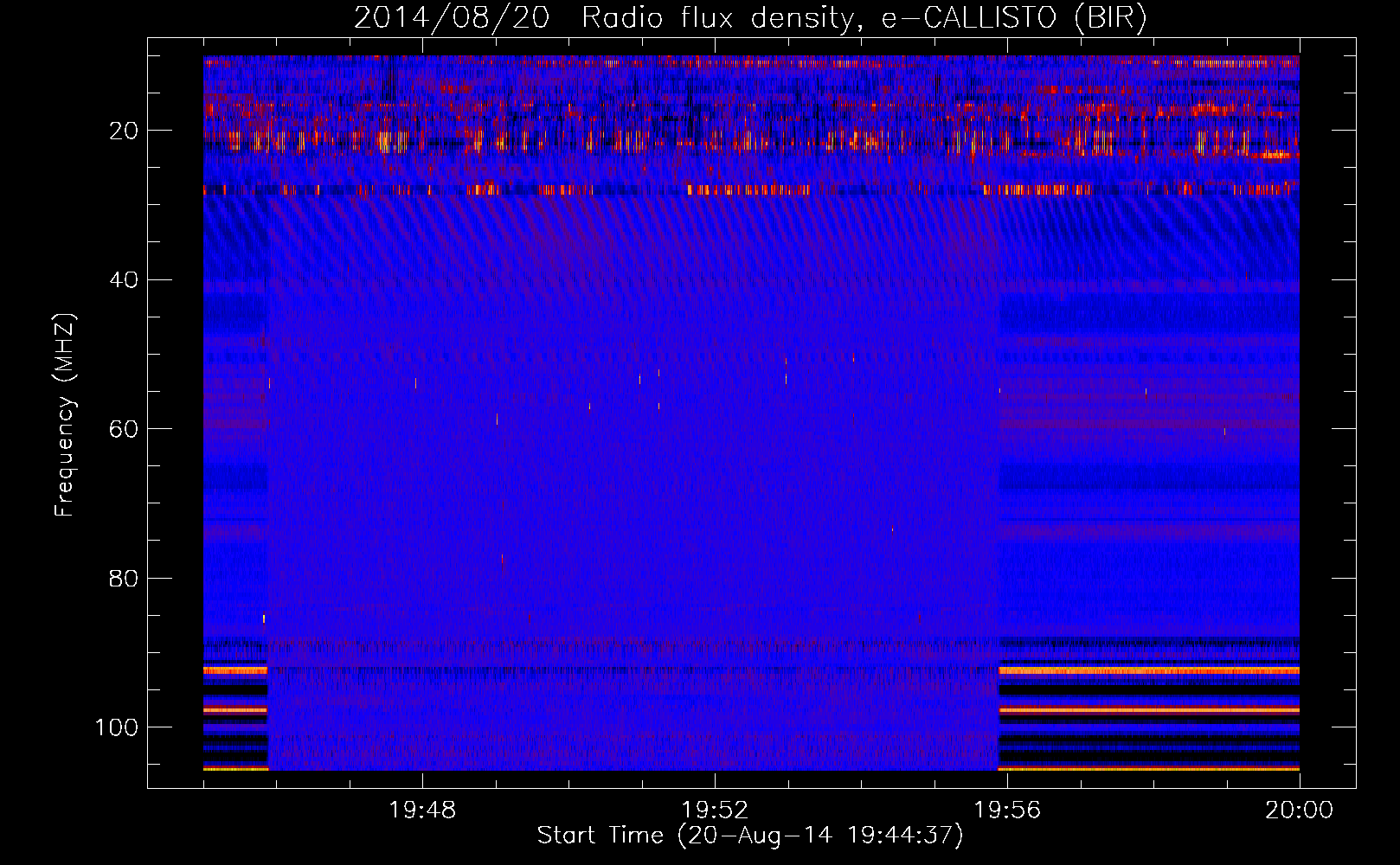Click the y-axis label 'Frequency (MHZ)'
This screenshot has width=1400, height=865.
[65, 415]
